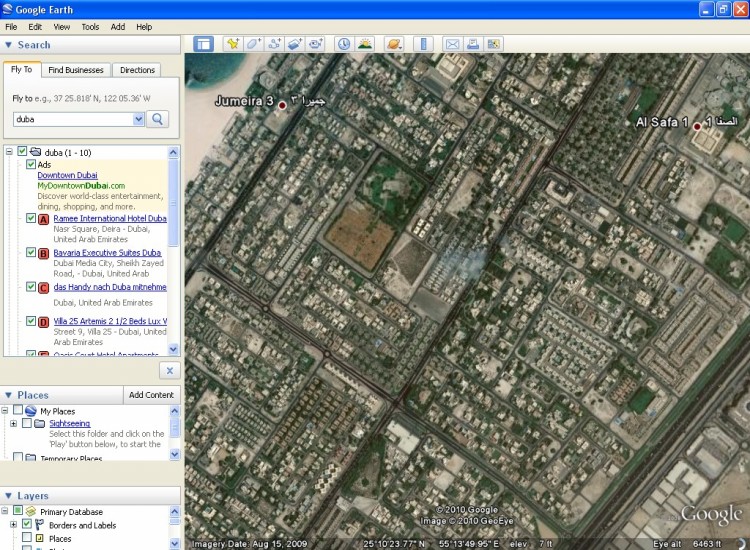The image size is (750, 550).
Task: Collapse the Primary Database node
Action: click(5, 511)
